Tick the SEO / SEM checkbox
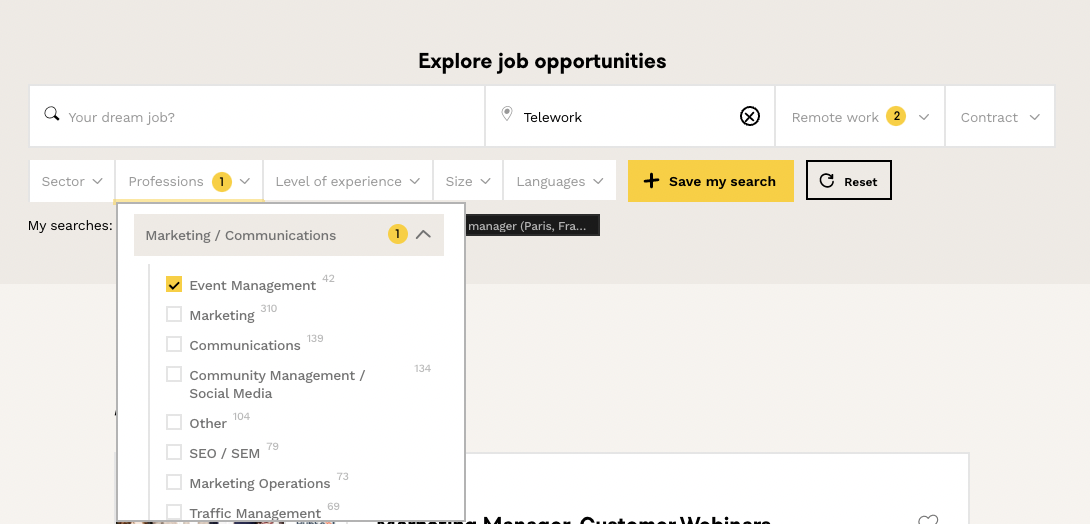The width and height of the screenshot is (1090, 524). 174,452
